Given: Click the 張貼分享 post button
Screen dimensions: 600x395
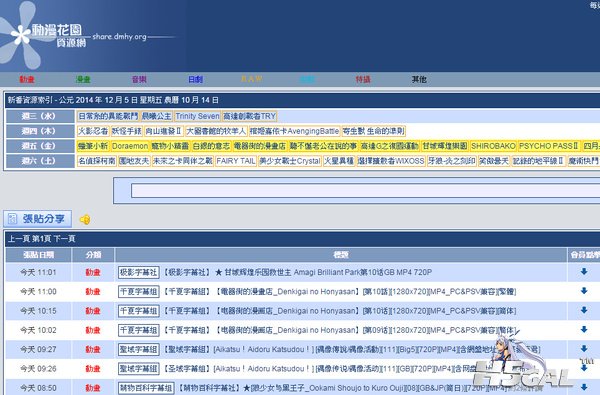Looking at the screenshot, I should click(x=38, y=219).
